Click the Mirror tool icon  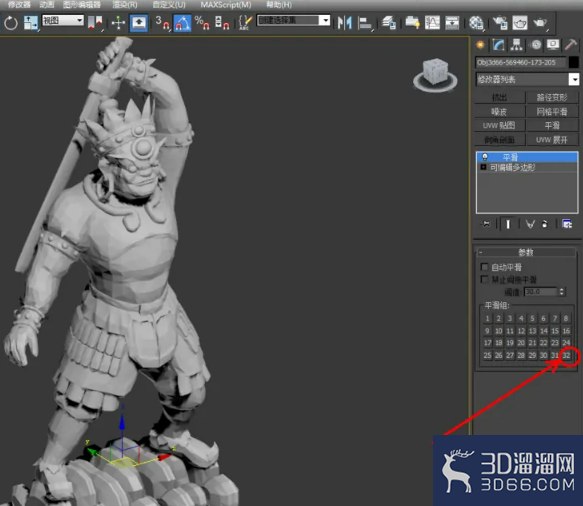coord(345,23)
